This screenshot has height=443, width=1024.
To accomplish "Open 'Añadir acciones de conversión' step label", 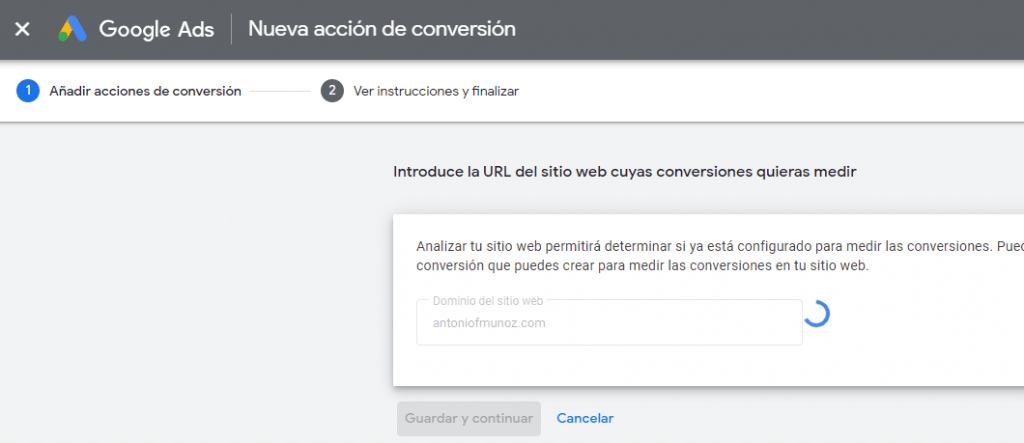I will coord(145,91).
